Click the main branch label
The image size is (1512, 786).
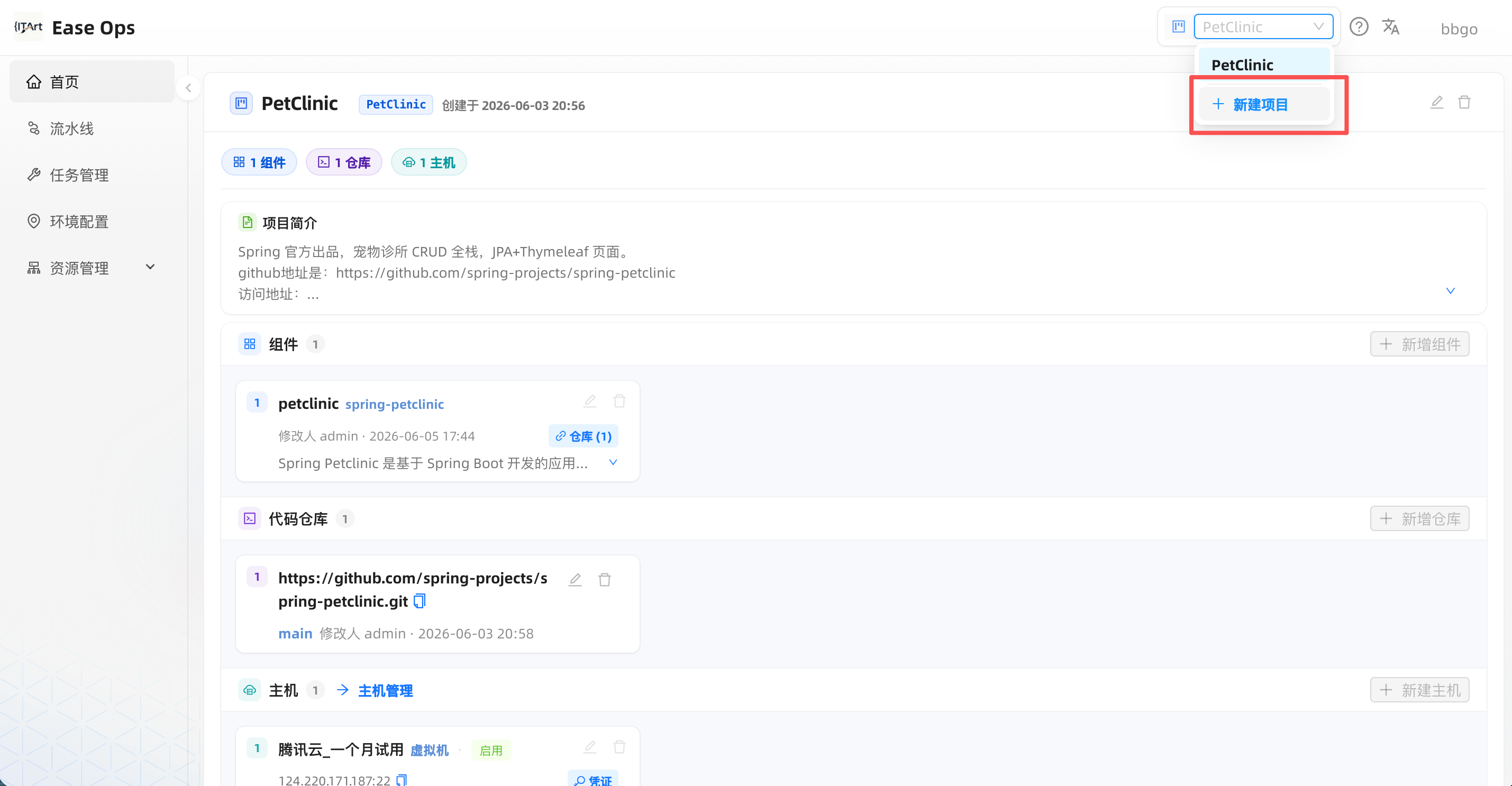(295, 634)
